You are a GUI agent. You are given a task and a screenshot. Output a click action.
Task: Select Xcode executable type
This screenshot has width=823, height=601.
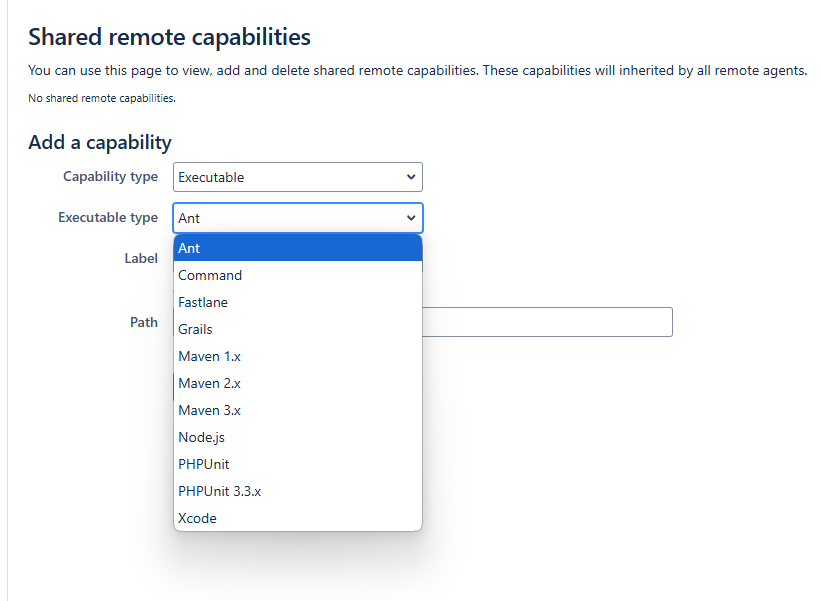click(298, 519)
